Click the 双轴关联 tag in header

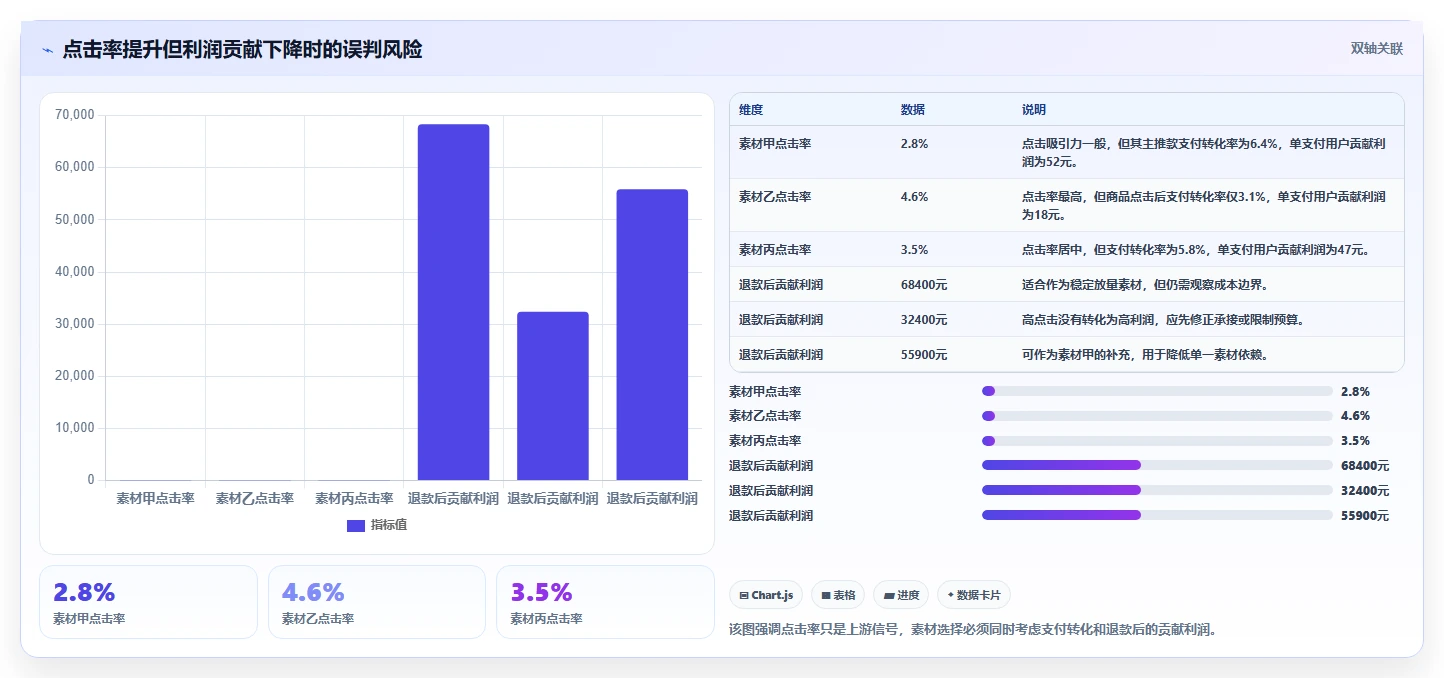point(1377,49)
